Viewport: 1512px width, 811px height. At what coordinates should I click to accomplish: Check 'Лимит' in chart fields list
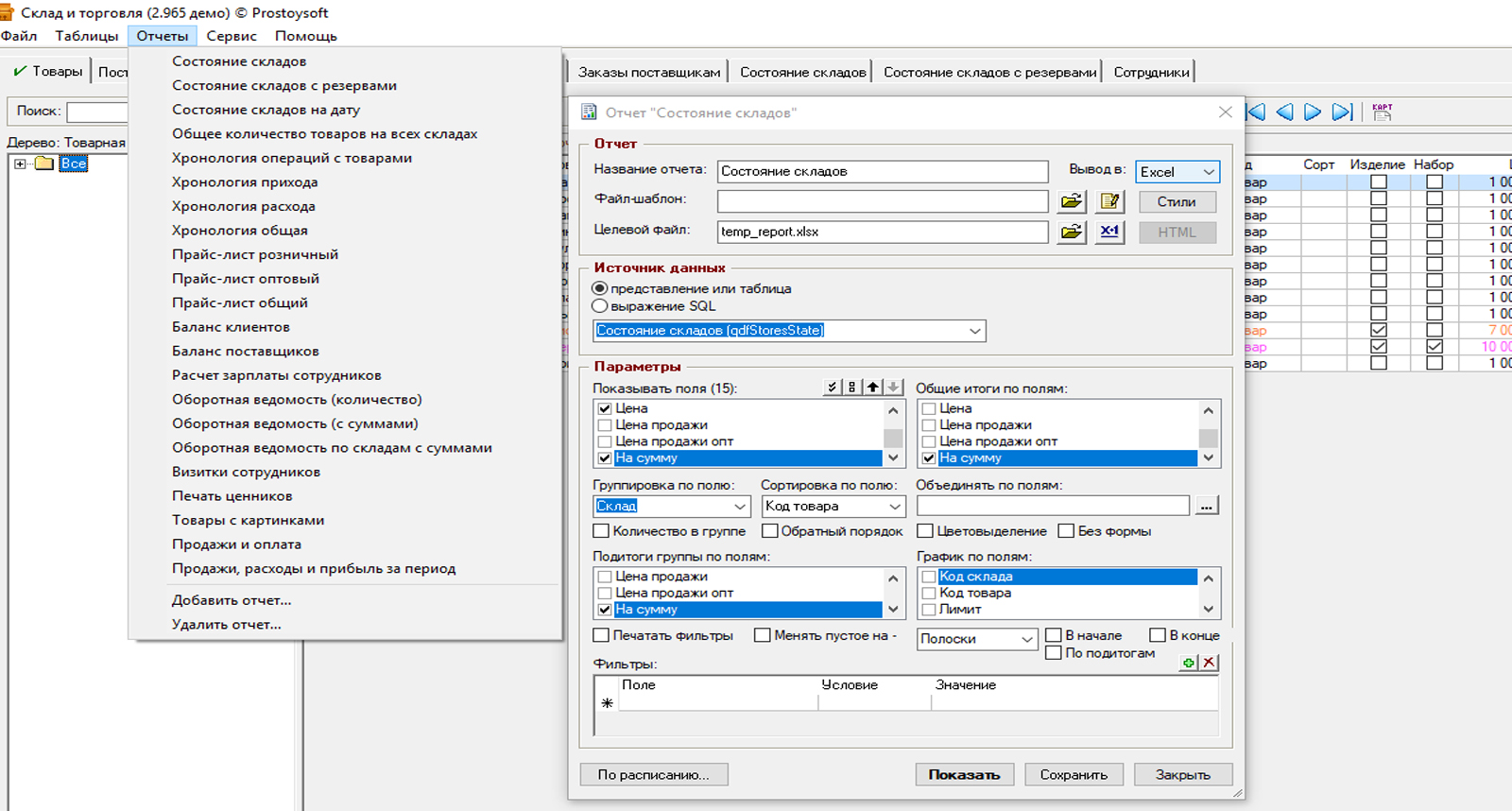click(929, 610)
